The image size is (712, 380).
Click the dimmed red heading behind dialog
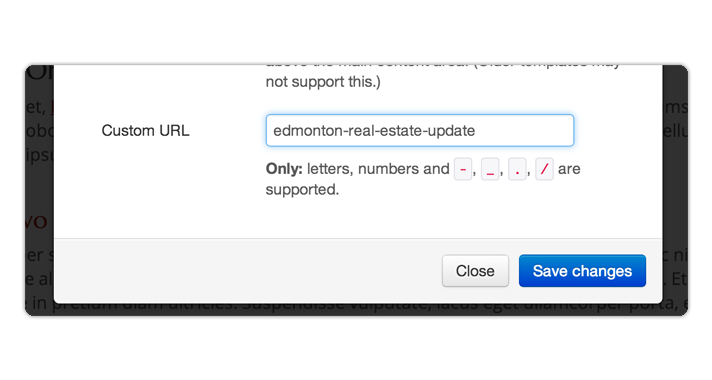37,221
